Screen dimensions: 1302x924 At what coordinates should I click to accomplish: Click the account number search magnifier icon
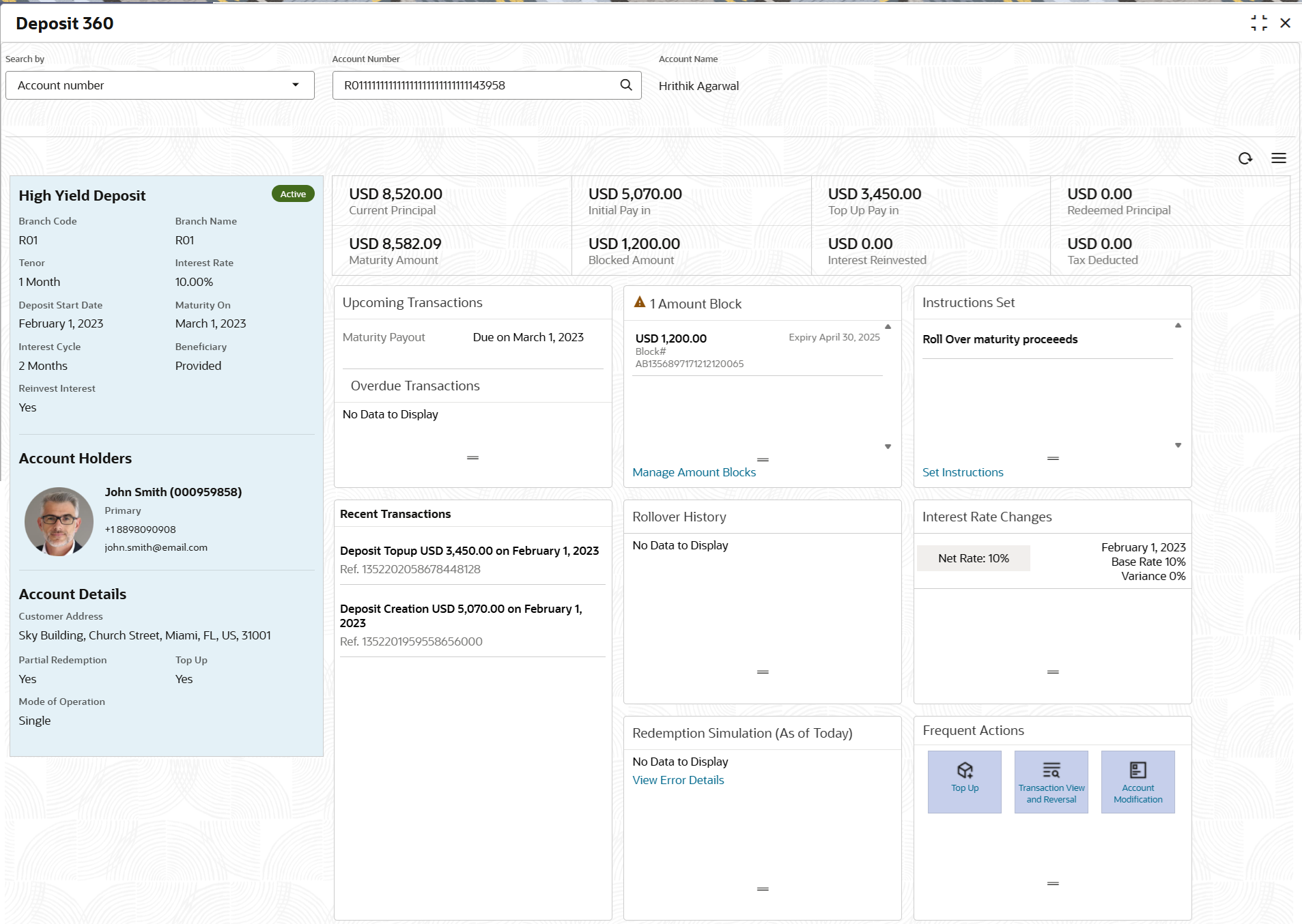tap(625, 85)
